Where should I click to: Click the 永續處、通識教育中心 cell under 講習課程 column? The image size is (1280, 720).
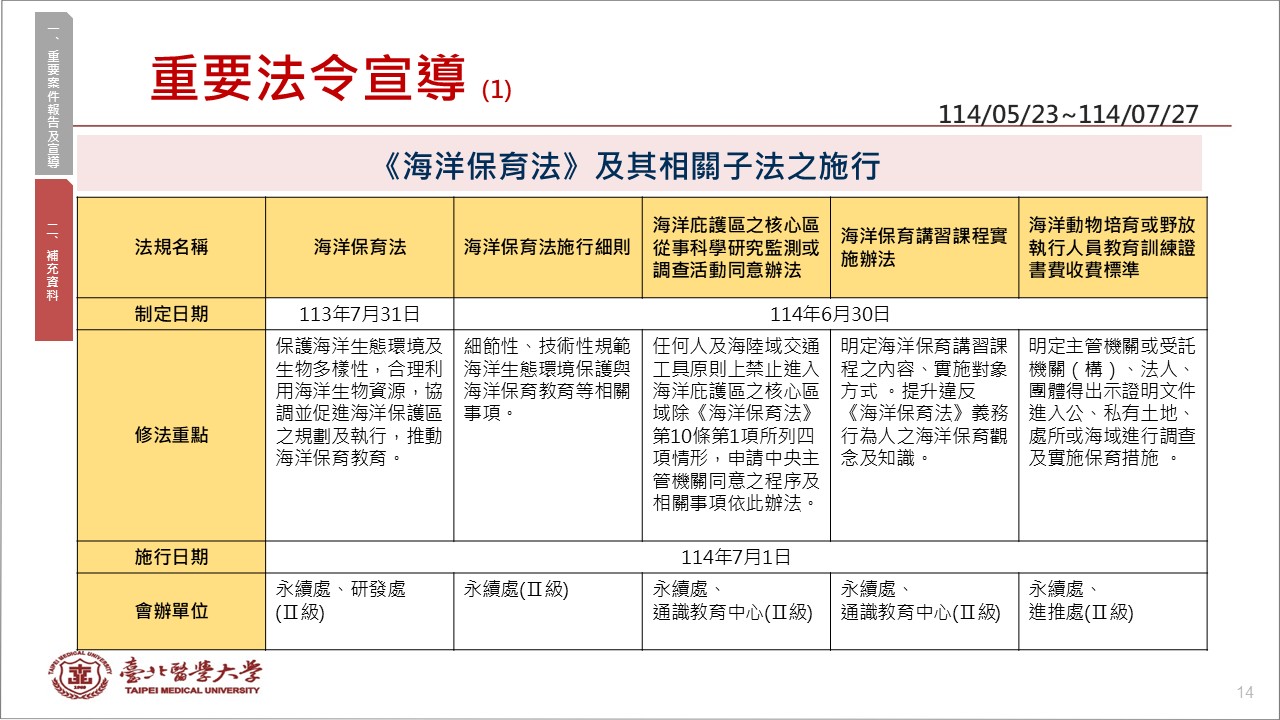(x=924, y=611)
